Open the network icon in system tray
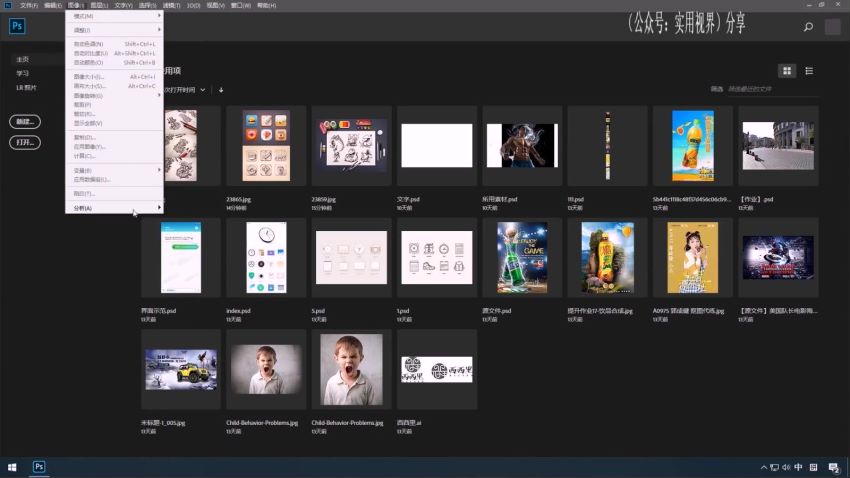Image resolution: width=850 pixels, height=478 pixels. tap(775, 467)
